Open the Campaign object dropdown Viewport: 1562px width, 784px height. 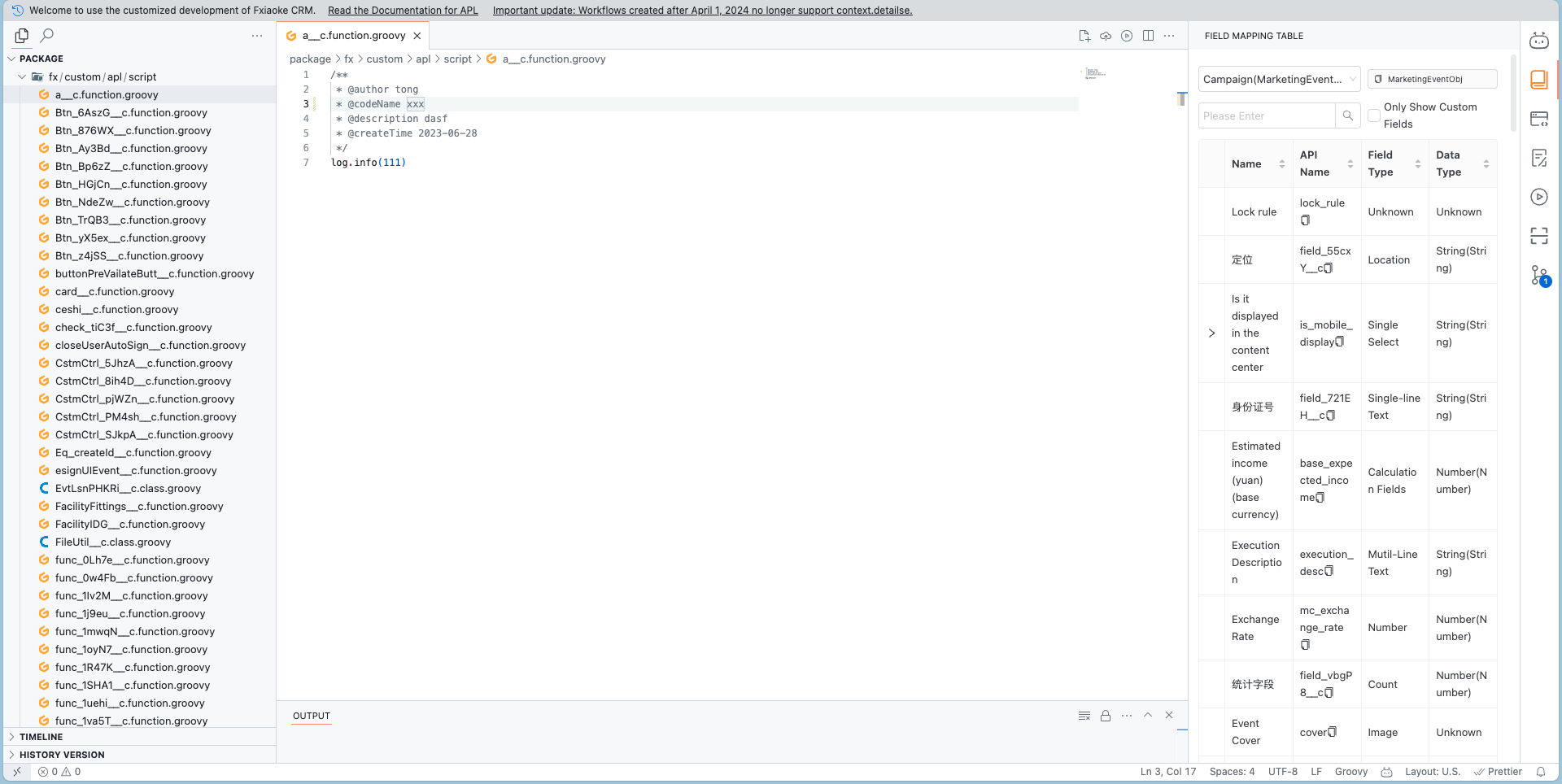1279,79
